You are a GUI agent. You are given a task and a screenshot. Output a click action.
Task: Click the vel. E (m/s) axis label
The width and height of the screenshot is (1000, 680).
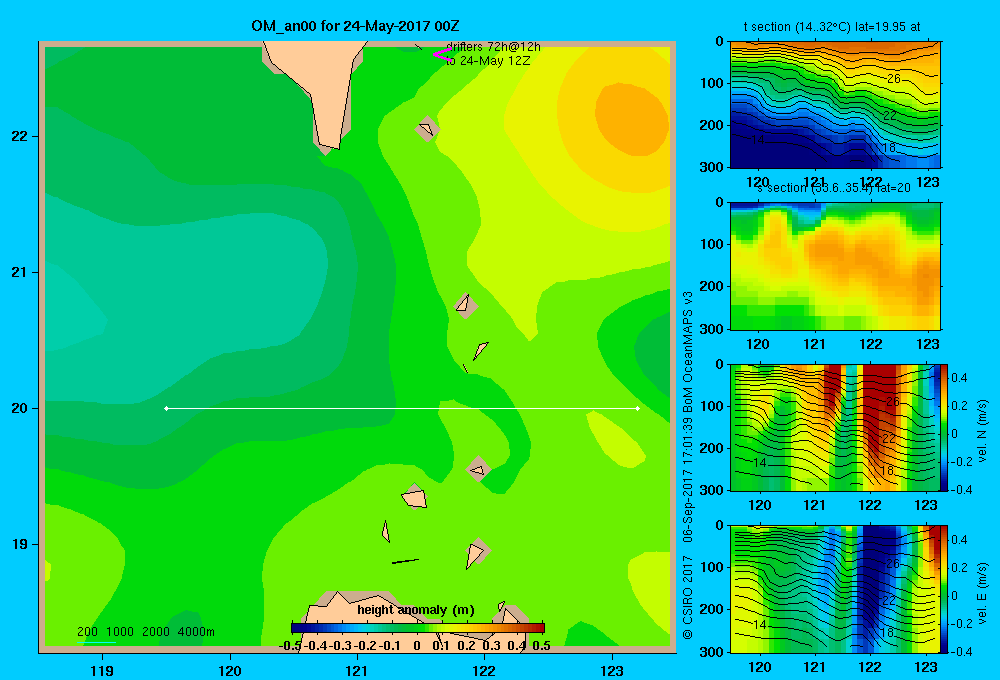(x=983, y=593)
